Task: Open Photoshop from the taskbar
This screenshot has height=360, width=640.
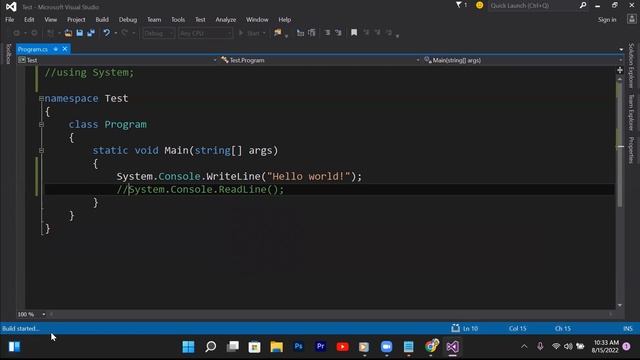Action: point(298,347)
